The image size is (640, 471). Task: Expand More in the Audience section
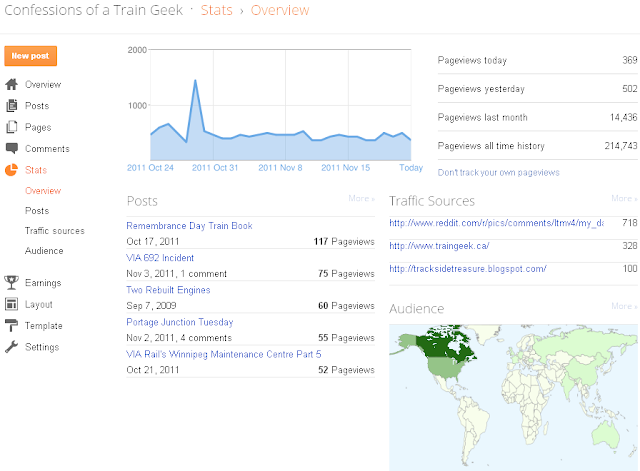point(624,306)
